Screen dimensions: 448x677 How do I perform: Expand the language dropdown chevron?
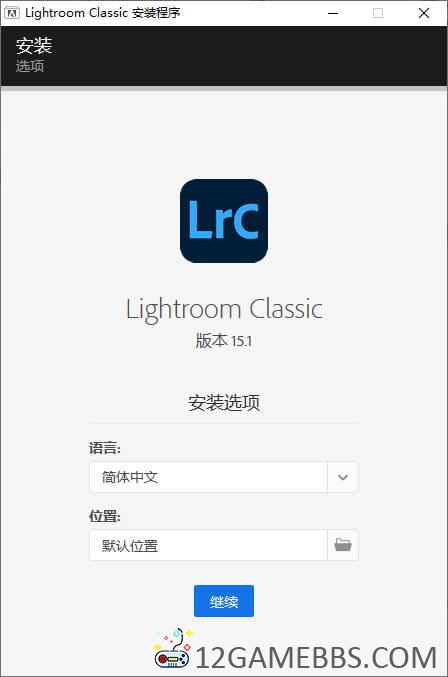(x=343, y=477)
